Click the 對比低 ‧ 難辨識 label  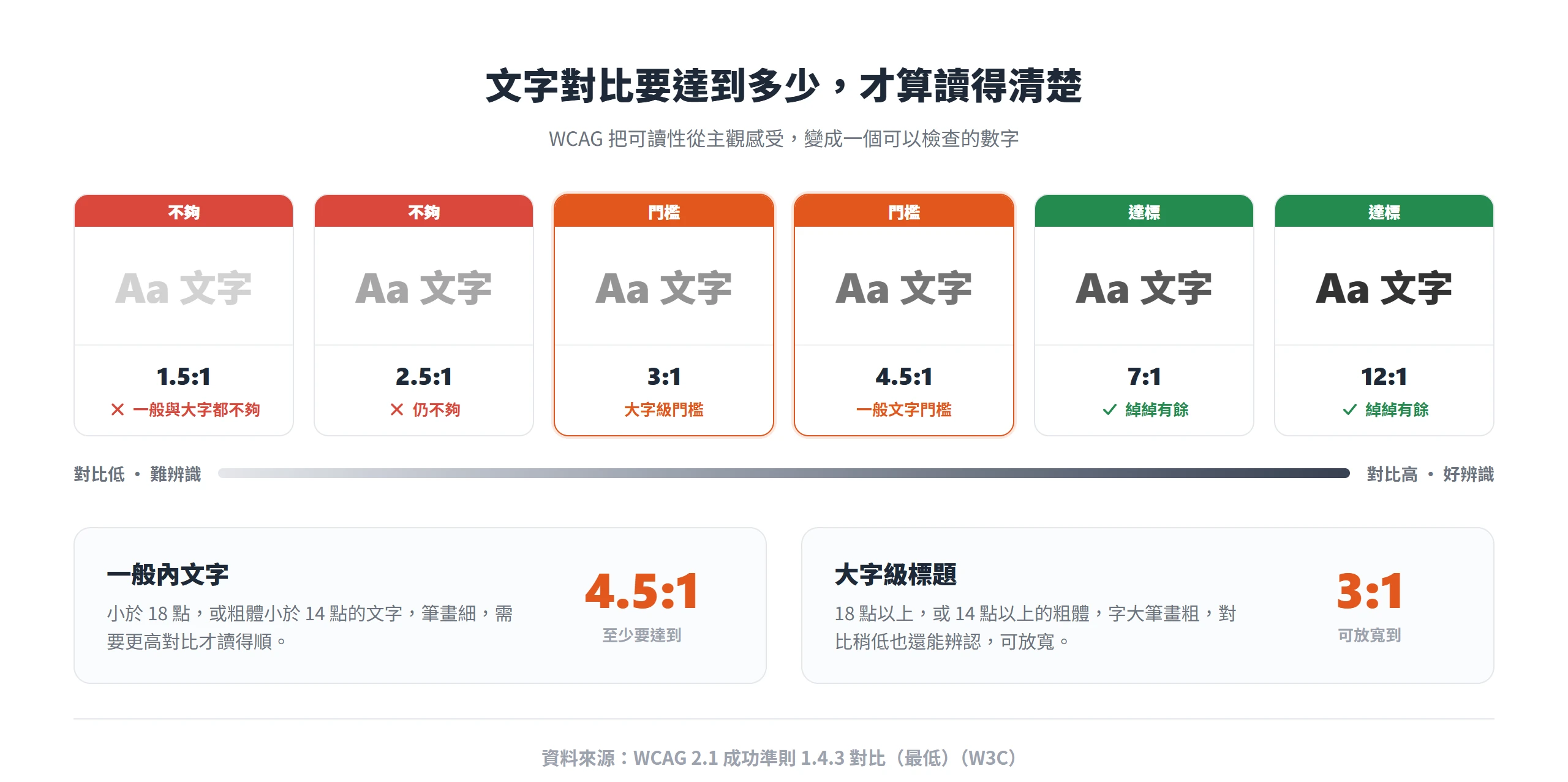point(137,474)
